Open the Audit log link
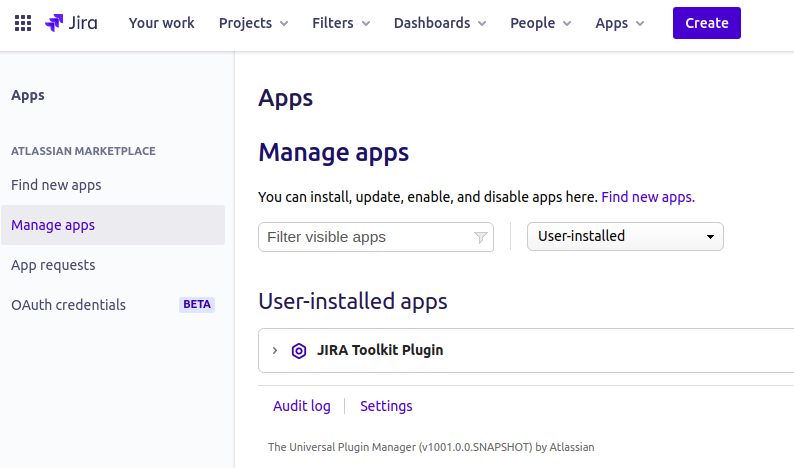This screenshot has height=468, width=794. click(302, 406)
